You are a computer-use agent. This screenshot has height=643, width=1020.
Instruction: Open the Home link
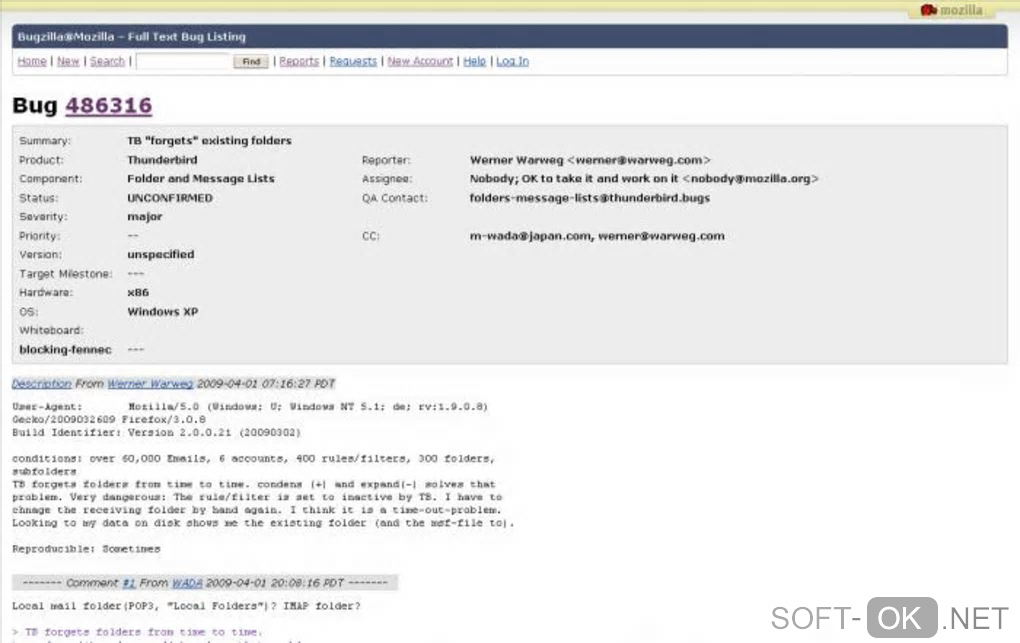[32, 61]
